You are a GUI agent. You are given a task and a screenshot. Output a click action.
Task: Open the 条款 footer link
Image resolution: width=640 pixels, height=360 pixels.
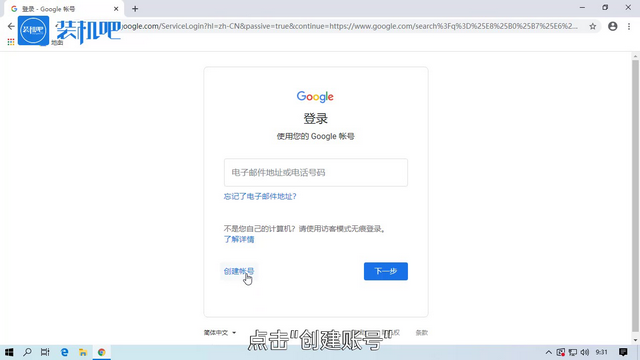[x=422, y=333]
